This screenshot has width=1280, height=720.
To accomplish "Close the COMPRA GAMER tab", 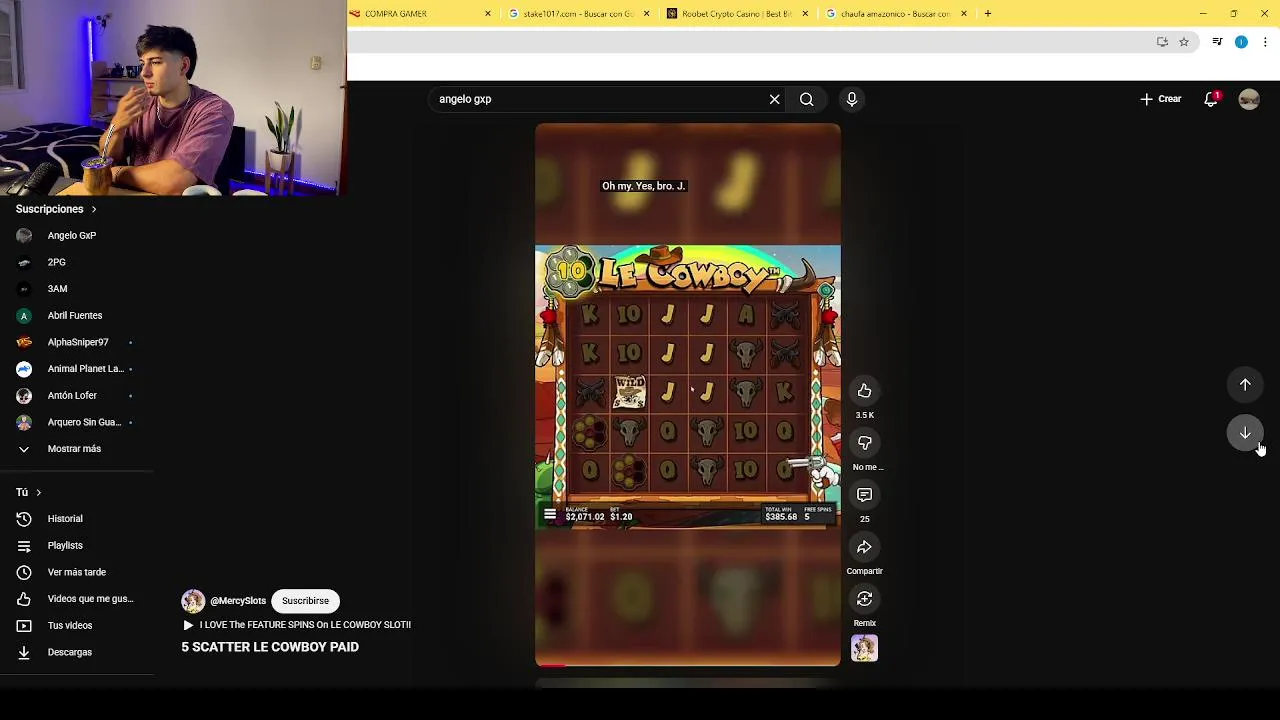I will click(488, 14).
